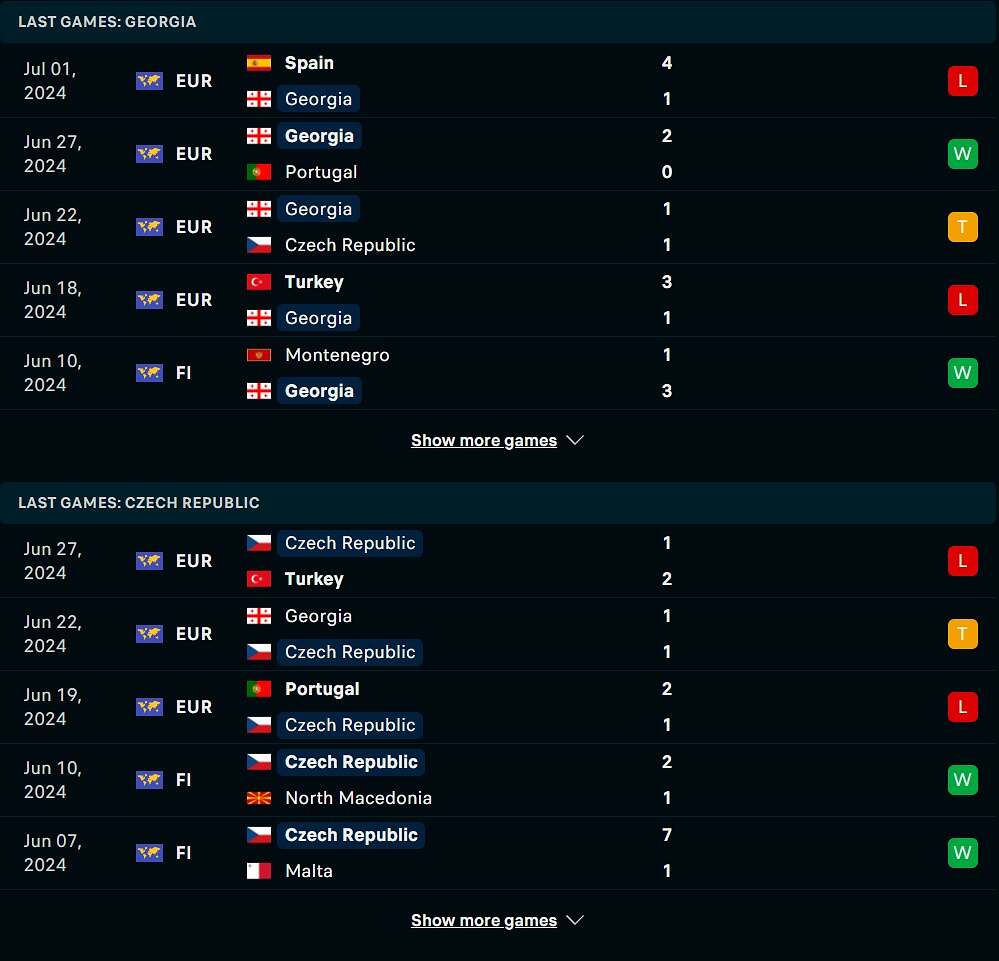Click the Turkey flag in Jun 18 game
This screenshot has height=961, width=999.
[x=259, y=282]
